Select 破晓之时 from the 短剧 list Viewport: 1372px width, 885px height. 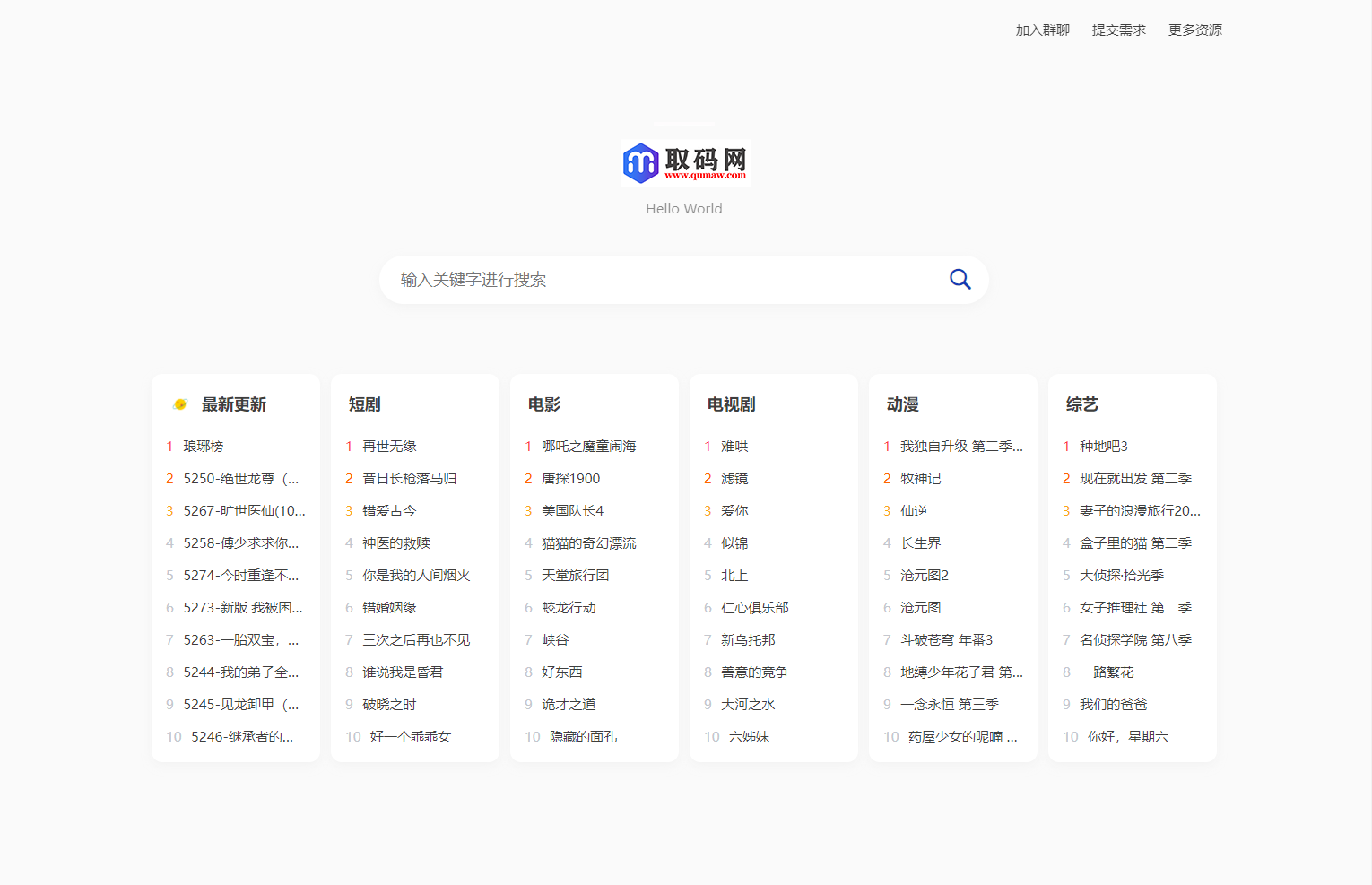pos(389,704)
